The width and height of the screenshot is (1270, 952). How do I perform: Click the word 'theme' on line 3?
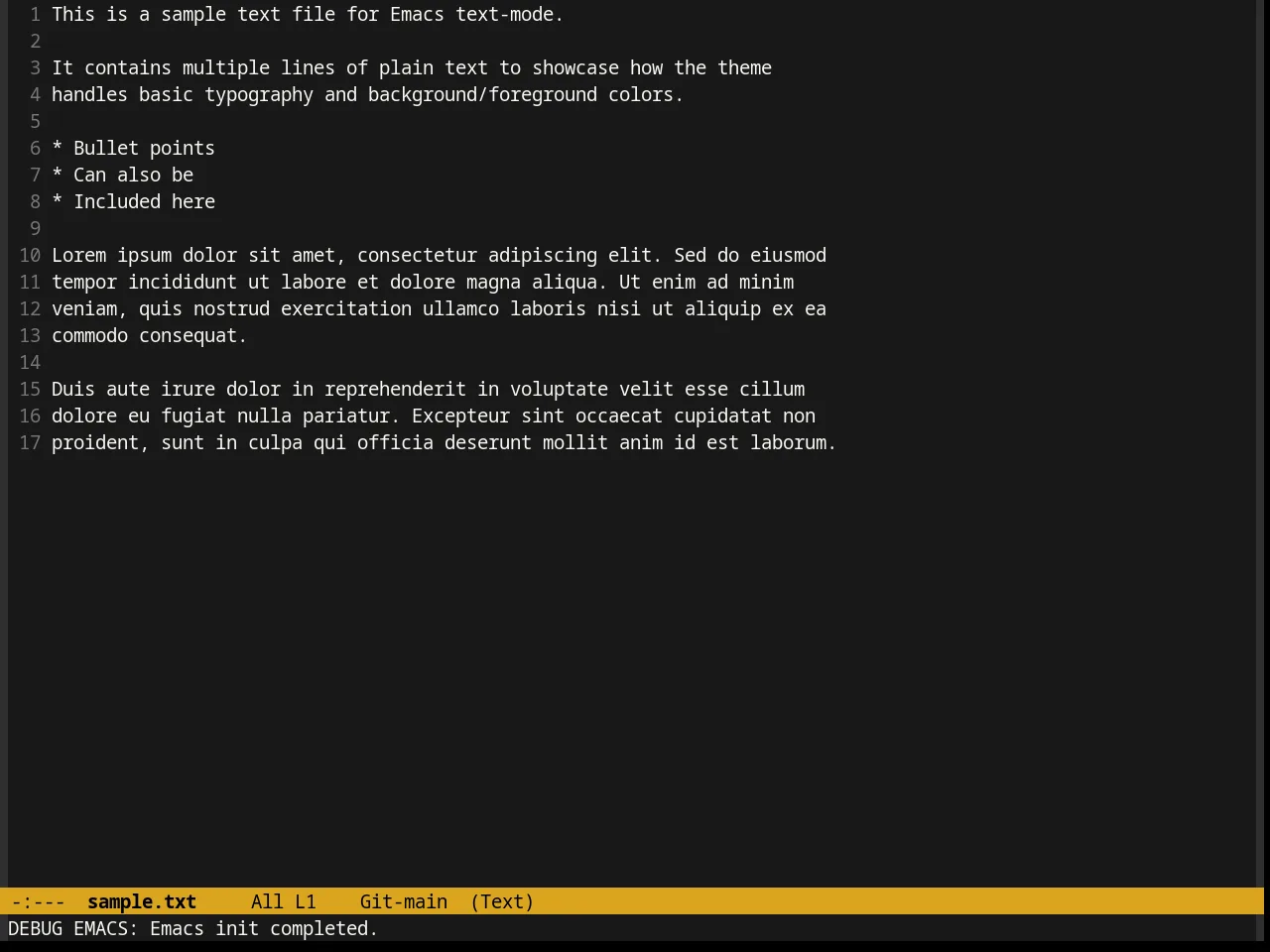tap(745, 67)
